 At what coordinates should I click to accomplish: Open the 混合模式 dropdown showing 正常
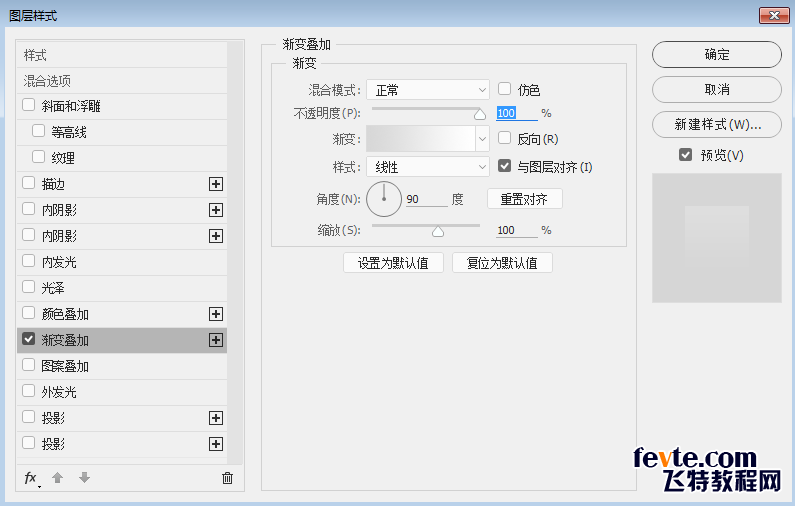(427, 90)
